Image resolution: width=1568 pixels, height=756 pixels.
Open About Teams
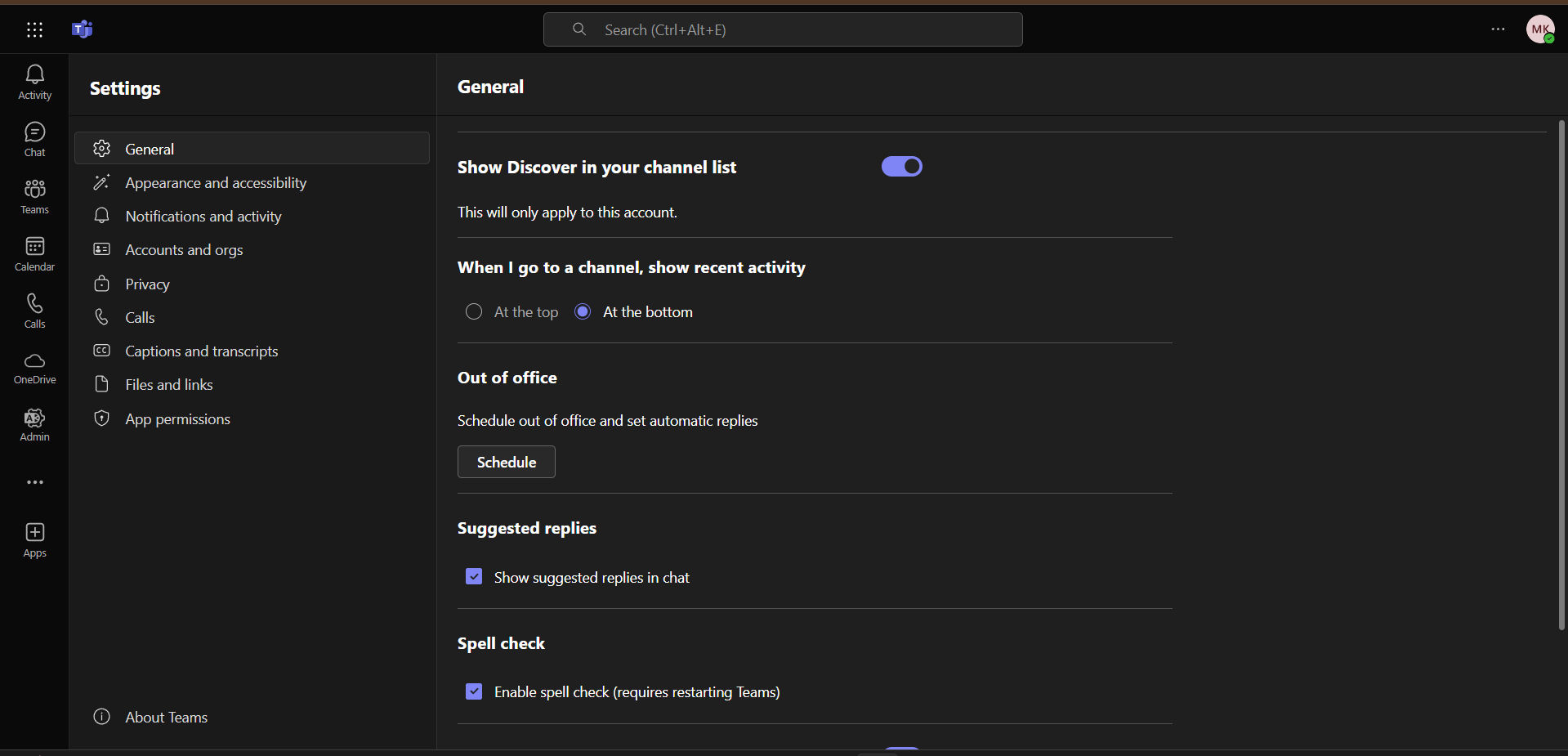[166, 717]
